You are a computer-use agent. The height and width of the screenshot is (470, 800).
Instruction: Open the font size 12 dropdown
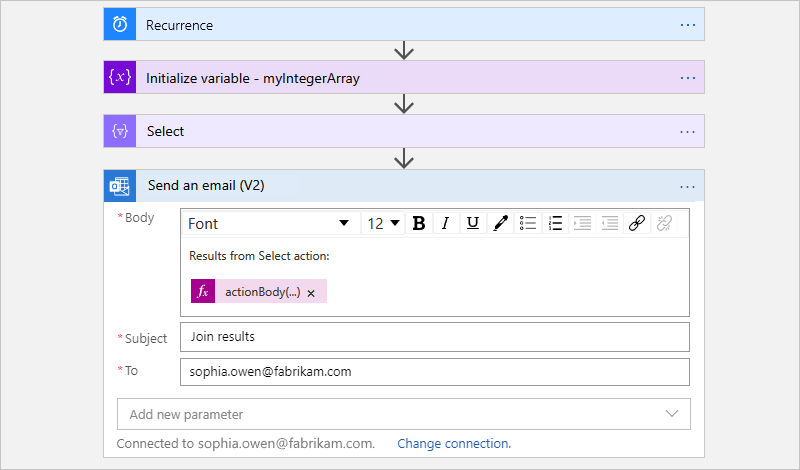point(383,223)
